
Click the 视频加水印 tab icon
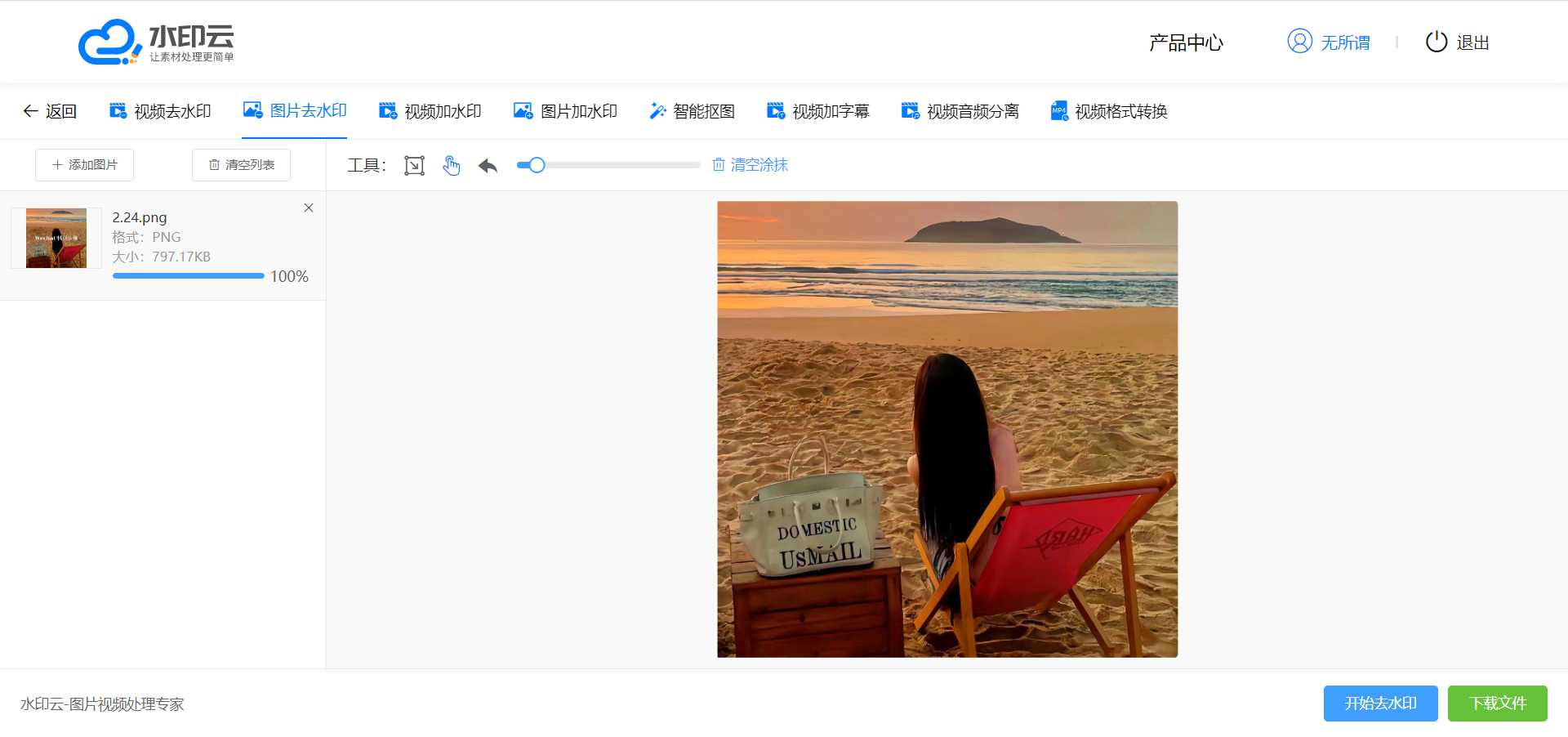[388, 111]
